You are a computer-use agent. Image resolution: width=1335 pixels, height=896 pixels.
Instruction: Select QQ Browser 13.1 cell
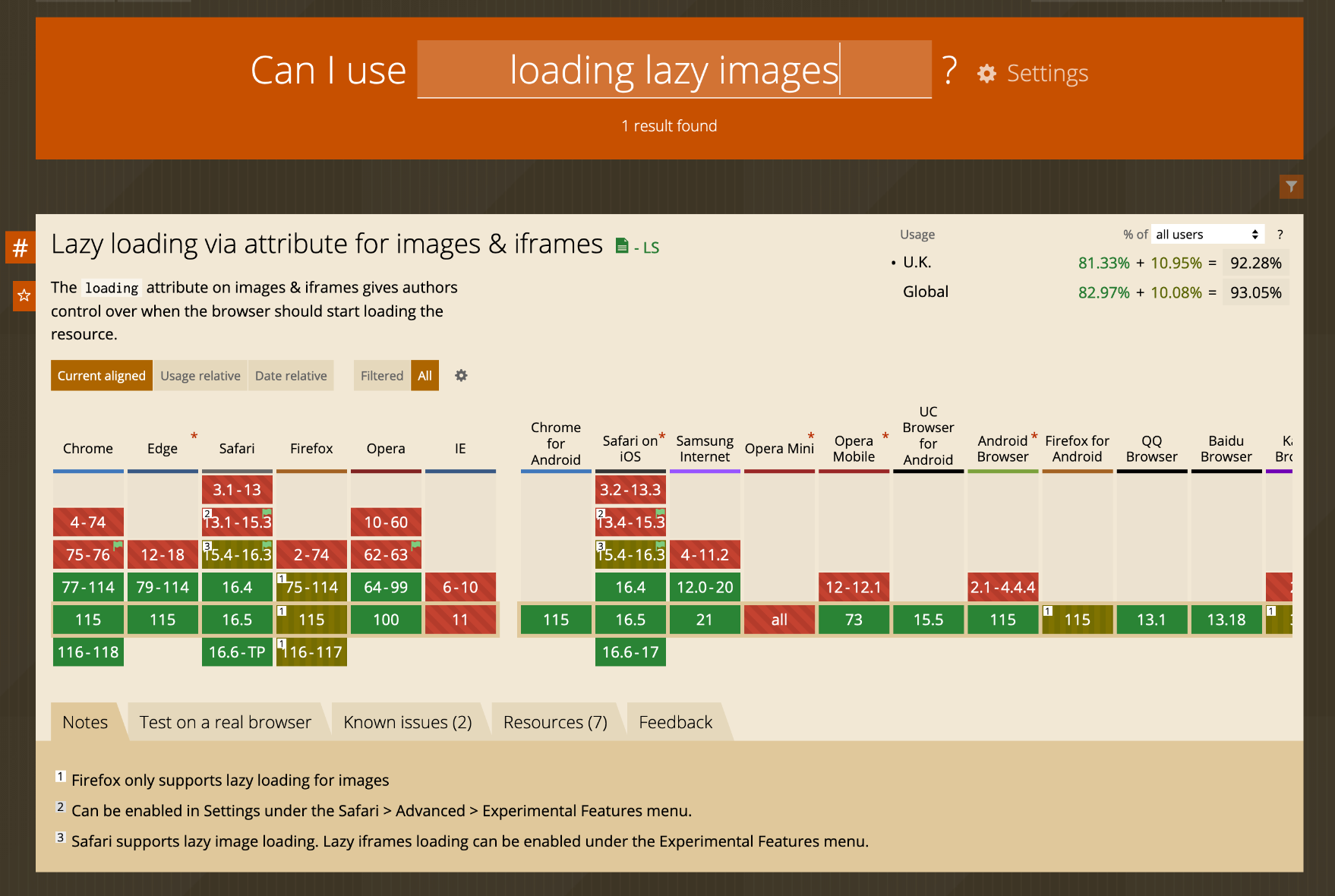click(x=1151, y=620)
